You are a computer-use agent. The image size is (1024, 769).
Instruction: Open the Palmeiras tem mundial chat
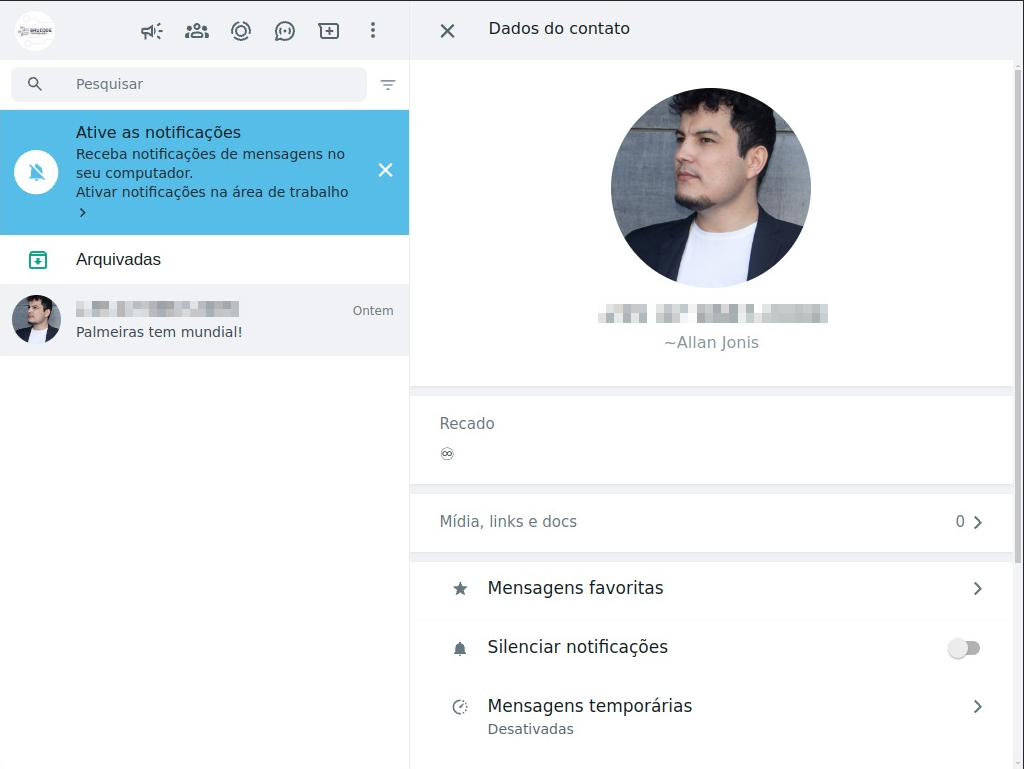pos(204,320)
